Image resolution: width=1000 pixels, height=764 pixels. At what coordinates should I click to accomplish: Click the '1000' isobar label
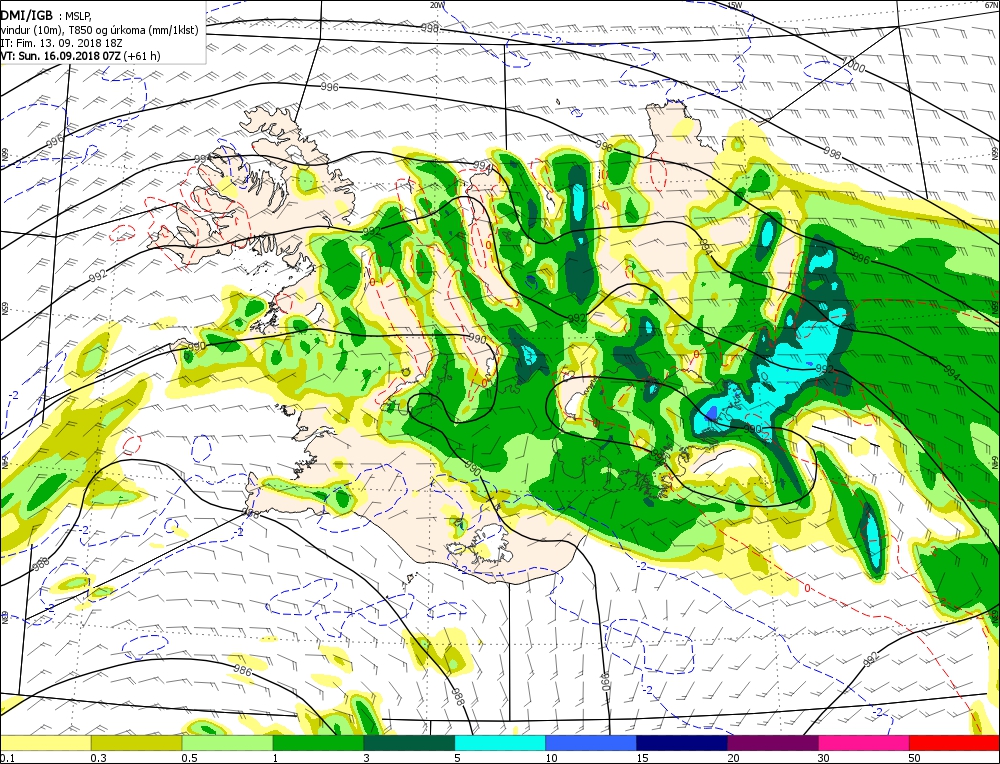(853, 64)
